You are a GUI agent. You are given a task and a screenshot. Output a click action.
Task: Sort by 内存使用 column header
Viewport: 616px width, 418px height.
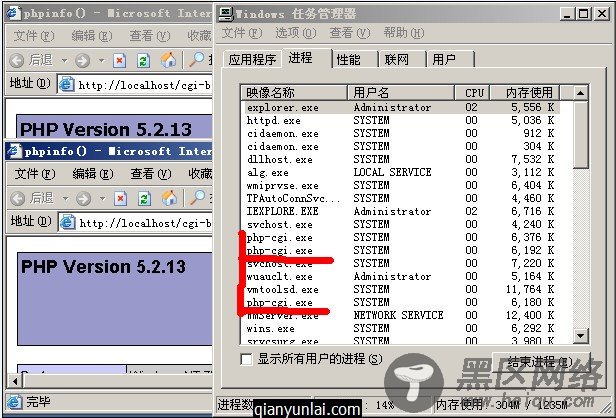pos(526,93)
